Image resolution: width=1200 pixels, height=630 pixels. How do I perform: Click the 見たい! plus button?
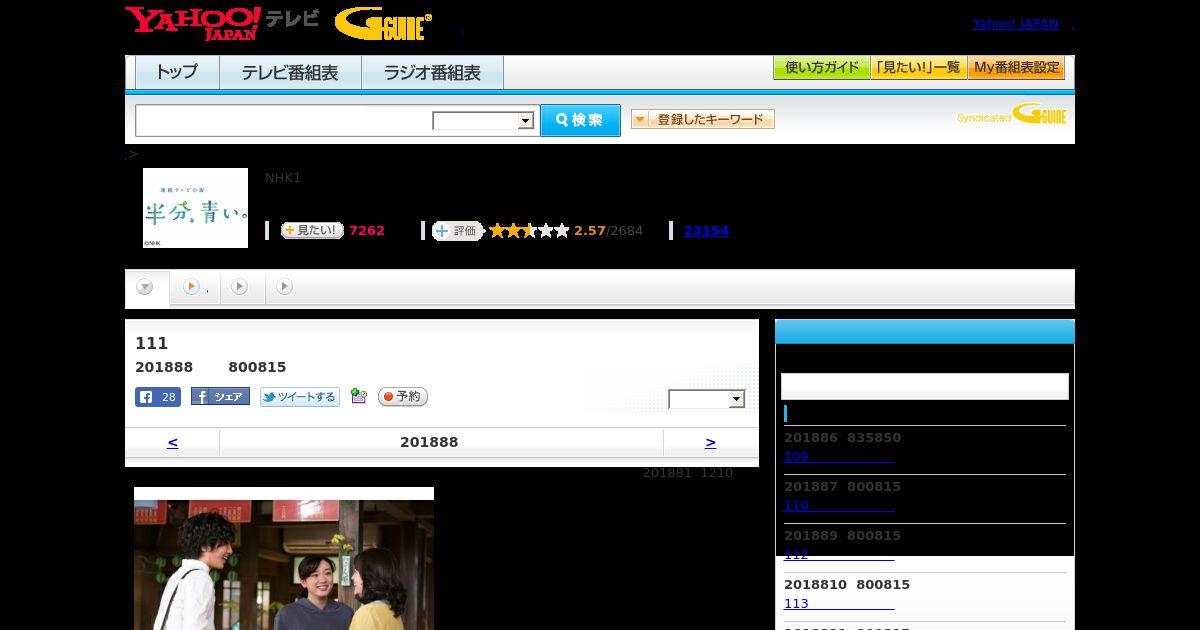312,230
